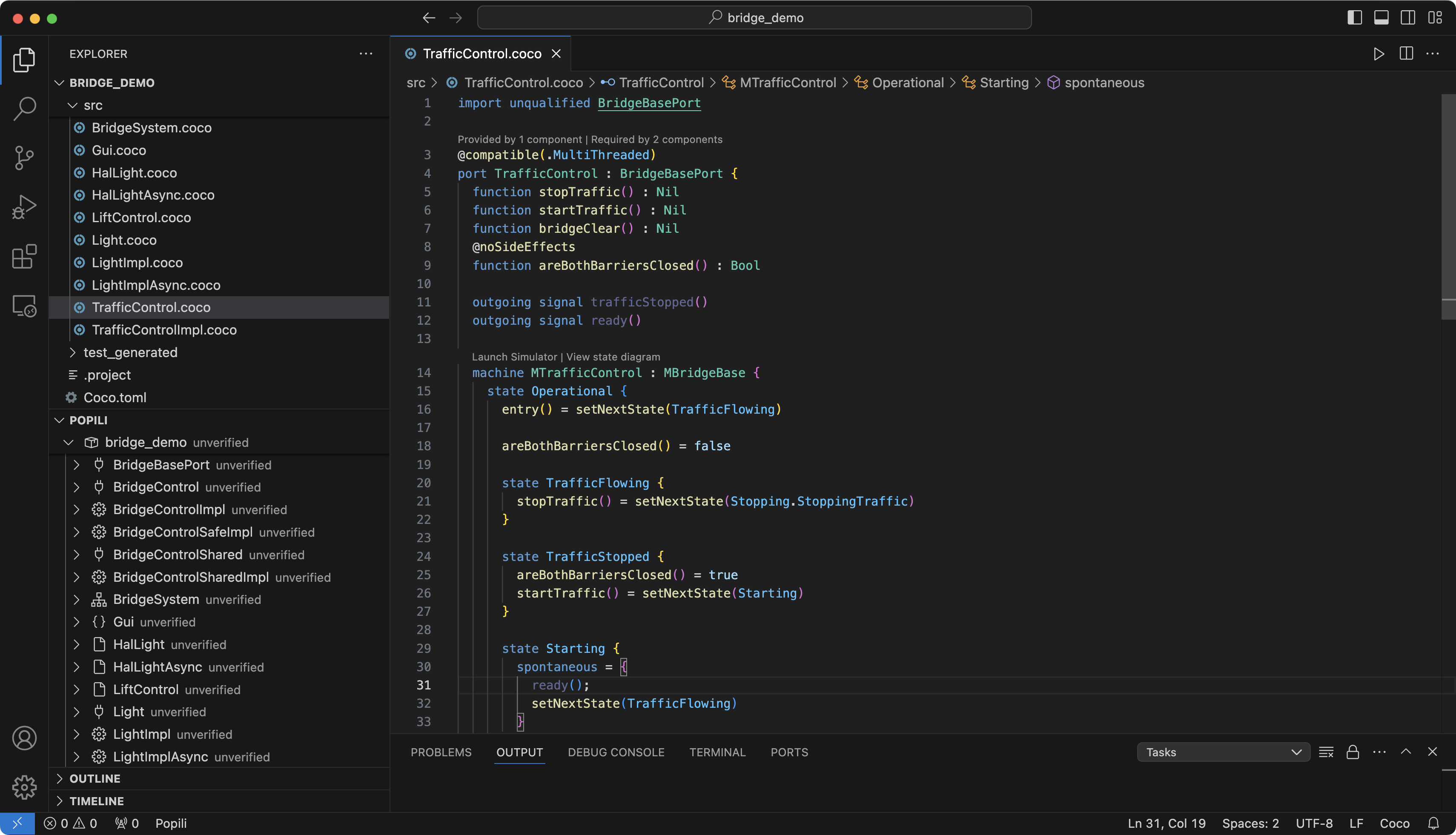
Task: Open the Search view in activity bar
Action: click(x=24, y=109)
